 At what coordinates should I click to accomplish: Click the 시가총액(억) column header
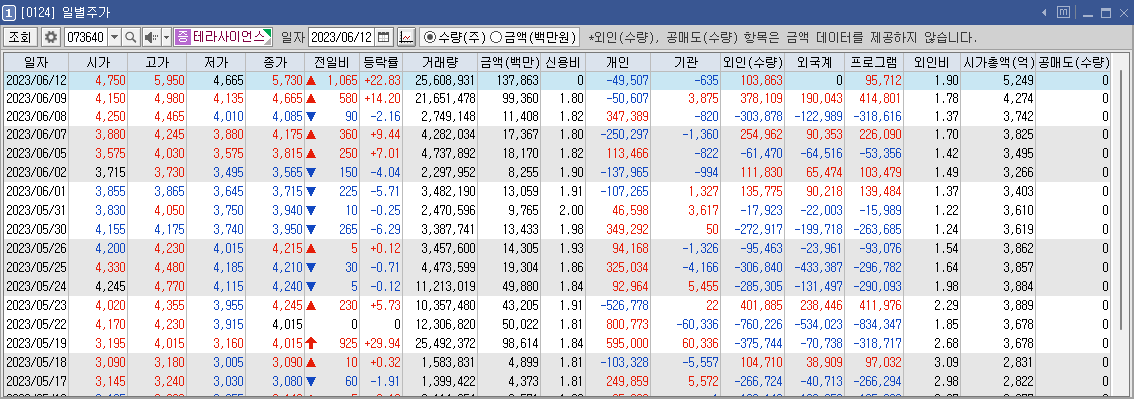[x=997, y=62]
